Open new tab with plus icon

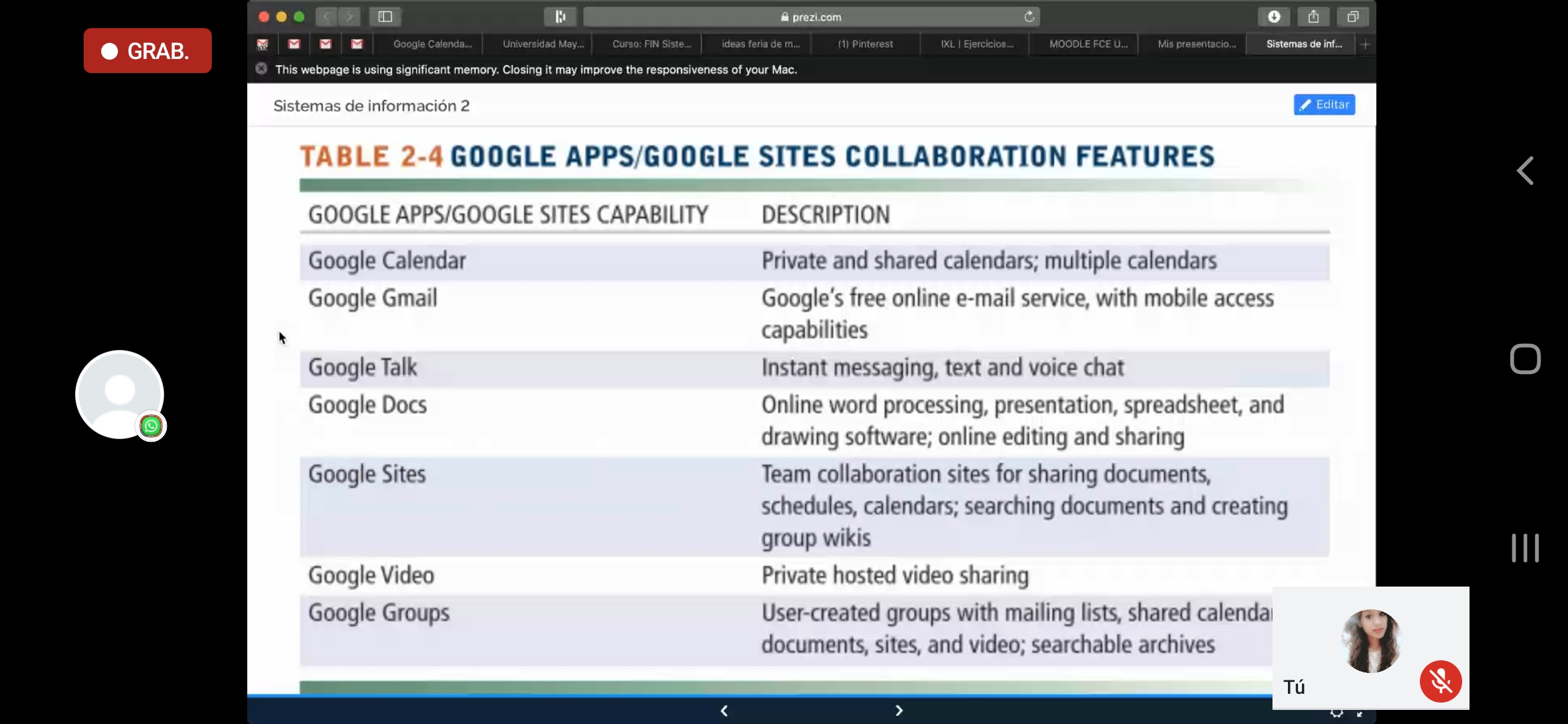coord(1365,44)
